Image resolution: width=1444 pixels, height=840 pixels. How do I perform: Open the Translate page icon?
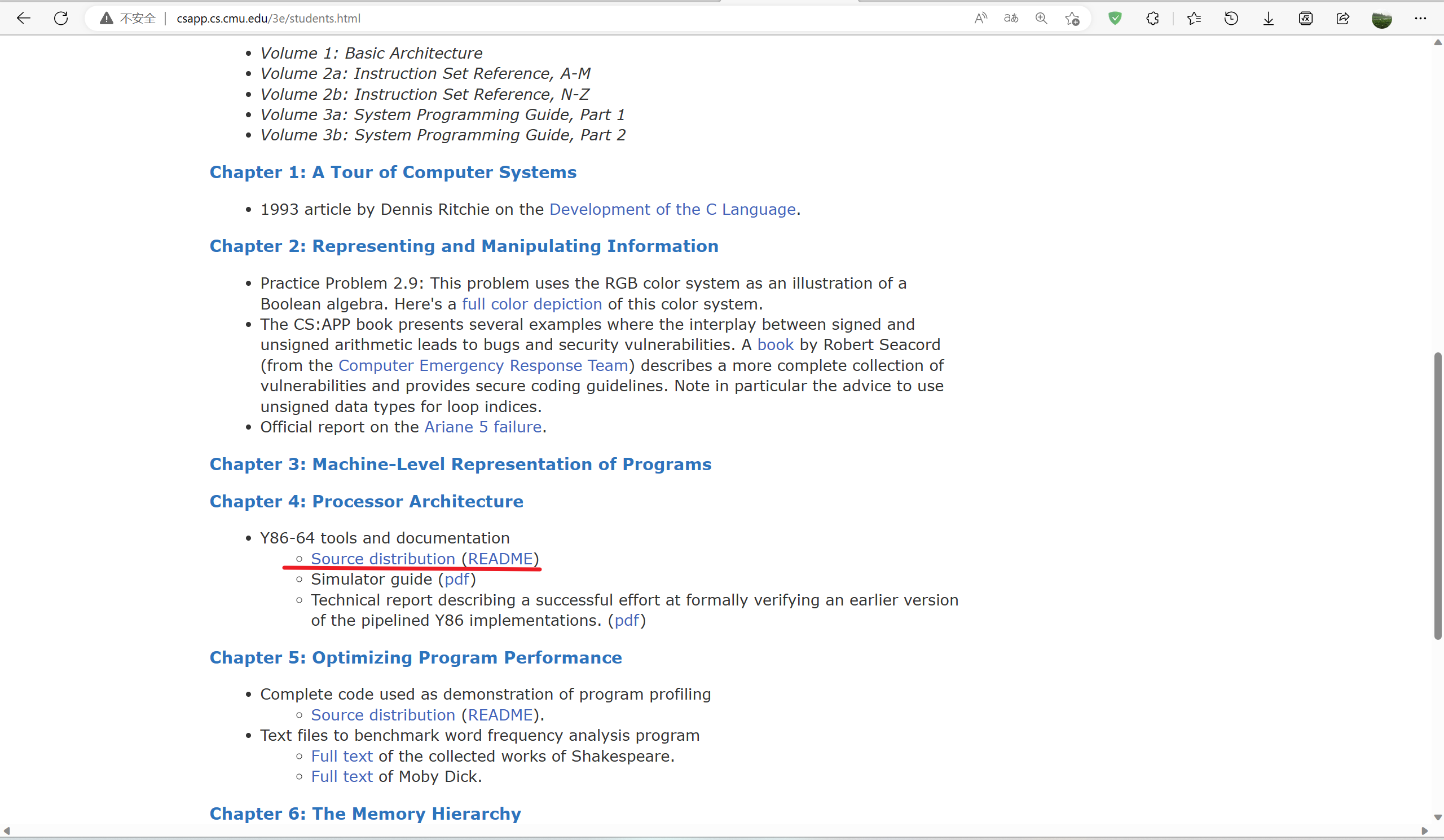[x=1011, y=19]
